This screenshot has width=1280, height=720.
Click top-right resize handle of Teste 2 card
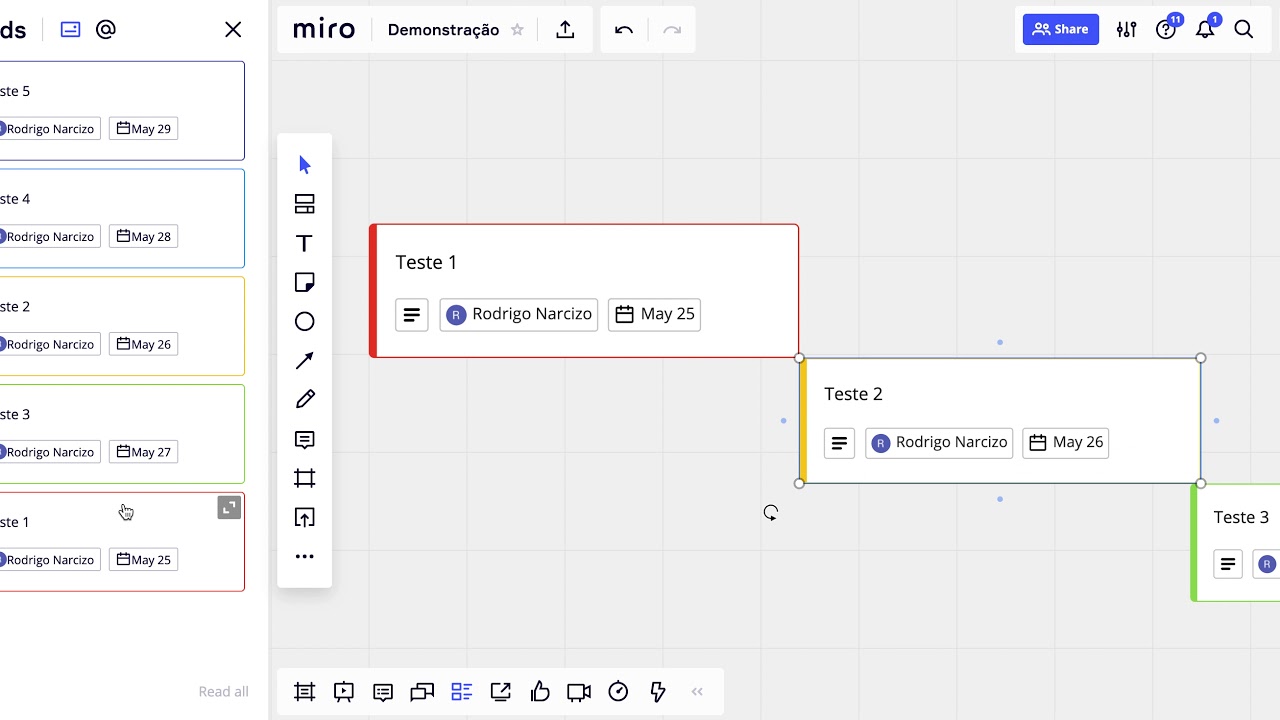(1201, 358)
